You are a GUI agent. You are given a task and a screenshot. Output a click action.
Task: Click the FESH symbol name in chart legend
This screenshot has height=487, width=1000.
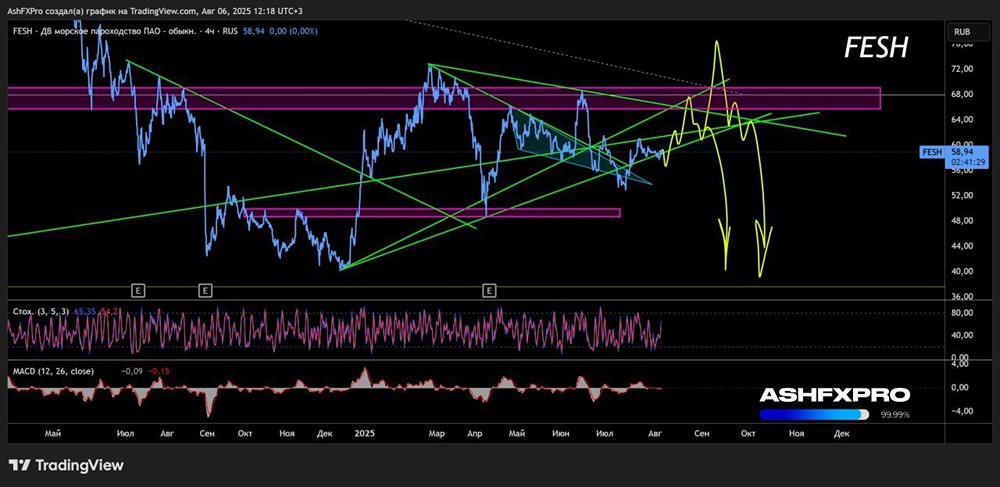coord(22,31)
